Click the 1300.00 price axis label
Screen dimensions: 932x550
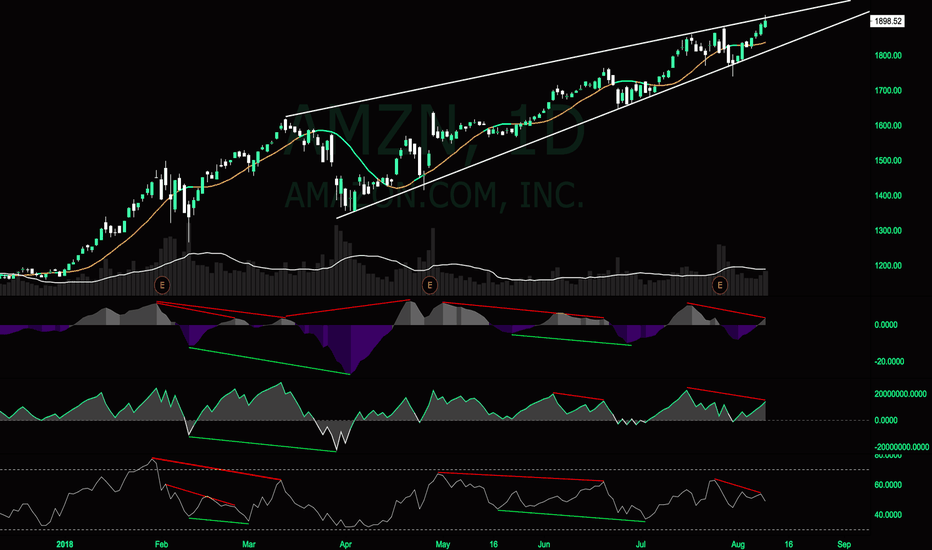888,231
